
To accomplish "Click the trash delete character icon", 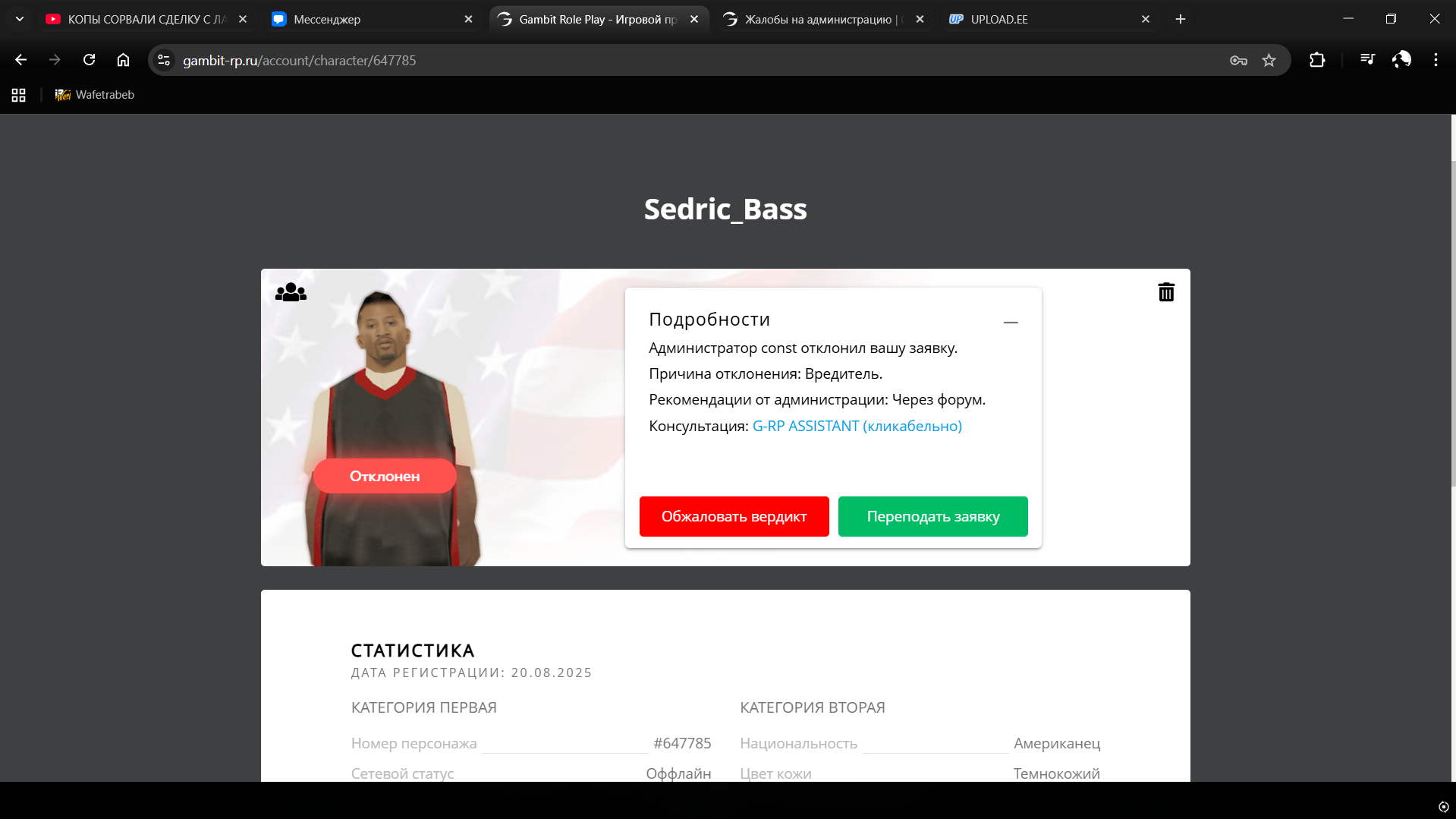I will tap(1166, 292).
